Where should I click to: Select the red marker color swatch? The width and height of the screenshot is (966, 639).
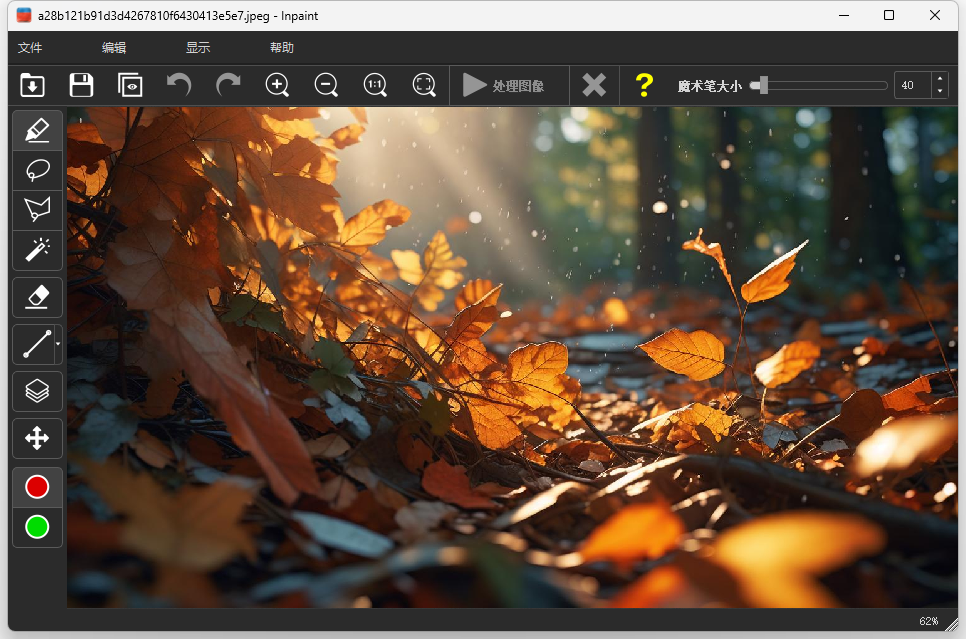[37, 487]
